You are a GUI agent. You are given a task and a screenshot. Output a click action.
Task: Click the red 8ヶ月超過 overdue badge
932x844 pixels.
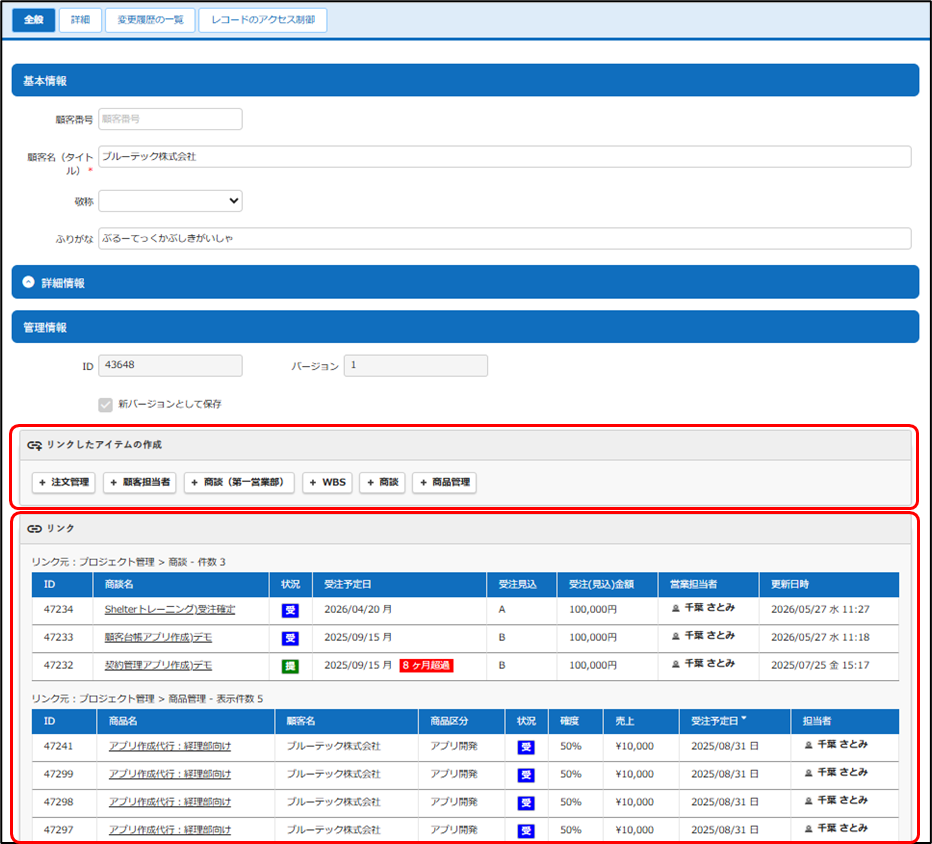pyautogui.click(x=426, y=665)
